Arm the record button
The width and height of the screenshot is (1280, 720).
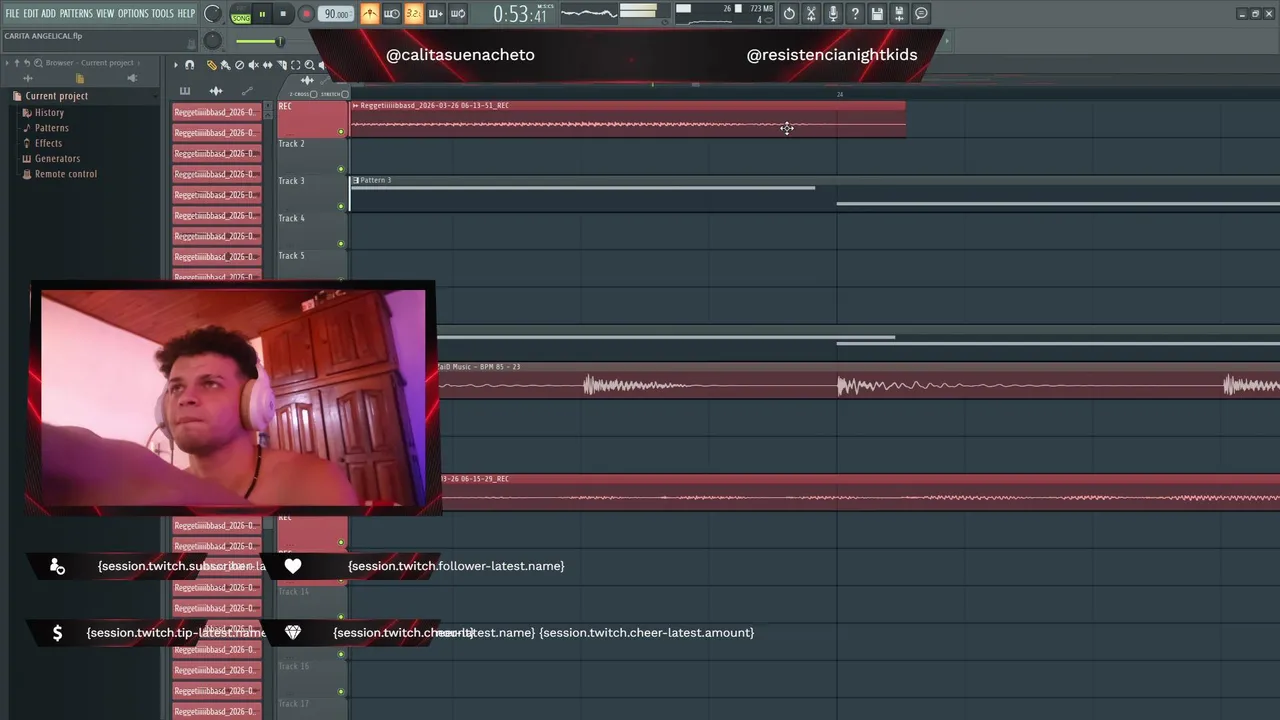point(306,14)
